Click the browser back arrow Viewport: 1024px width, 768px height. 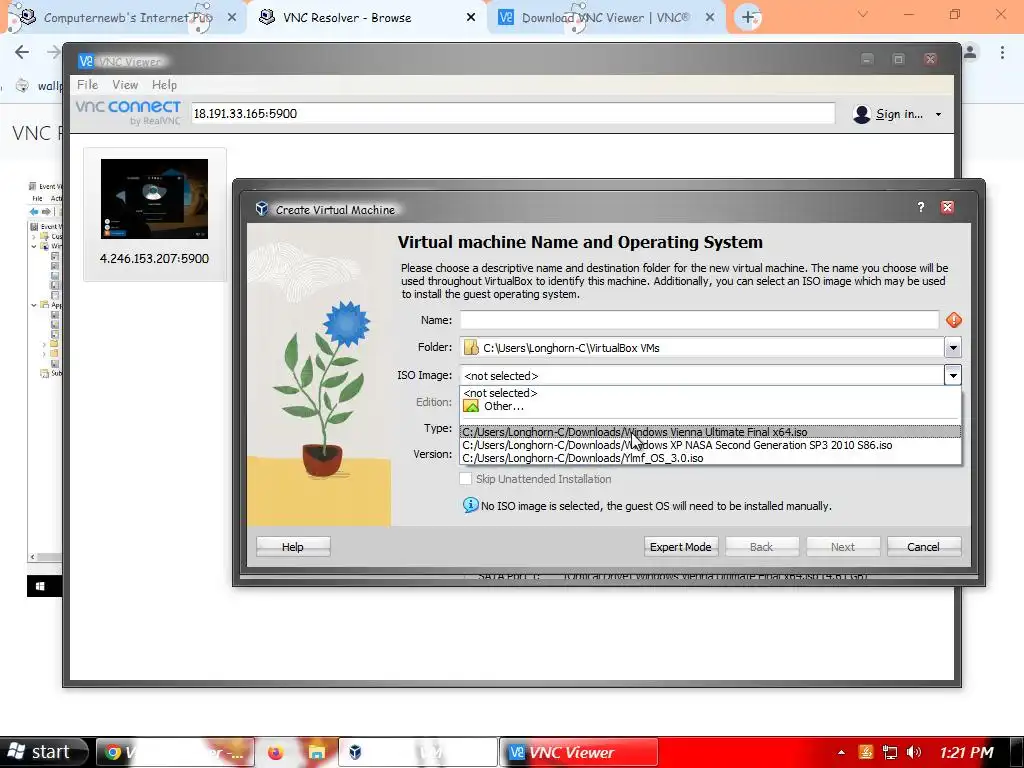(22, 52)
